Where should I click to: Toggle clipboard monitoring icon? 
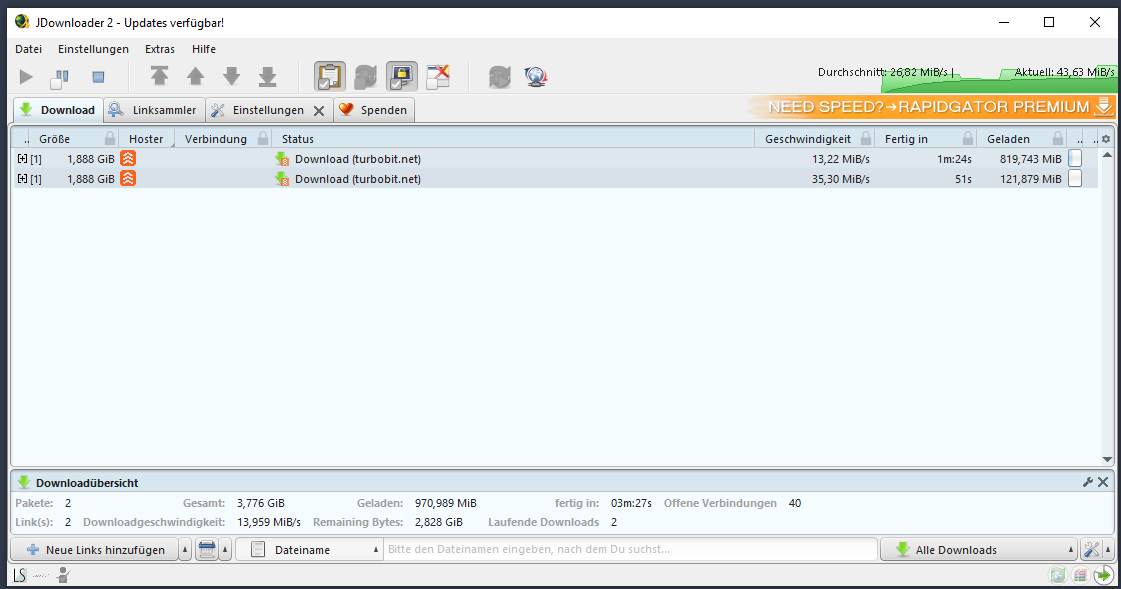tap(330, 76)
